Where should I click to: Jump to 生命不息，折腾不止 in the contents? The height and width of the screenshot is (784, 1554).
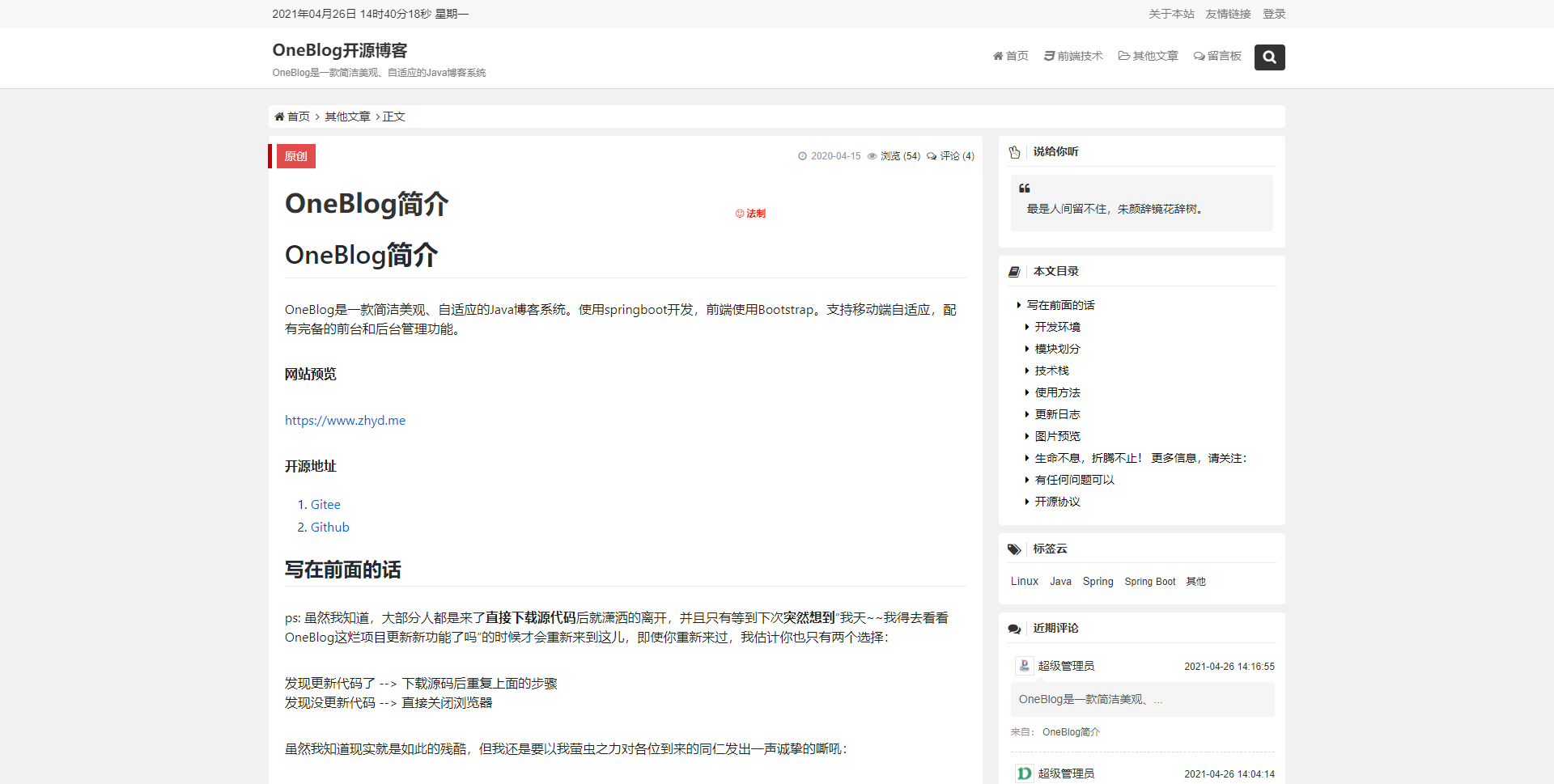coord(1140,458)
